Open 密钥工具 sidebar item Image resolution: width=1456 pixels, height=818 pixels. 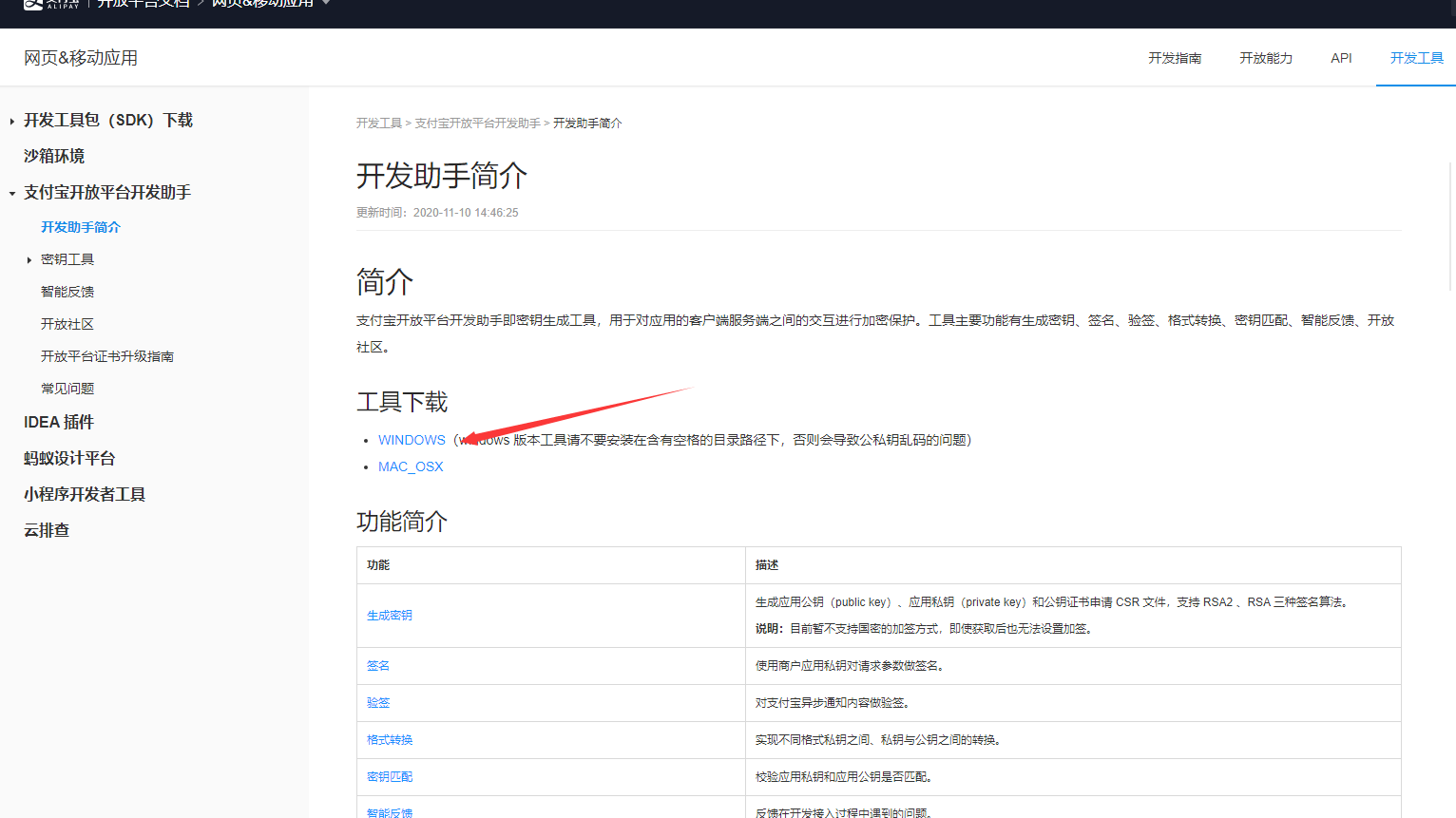(67, 259)
